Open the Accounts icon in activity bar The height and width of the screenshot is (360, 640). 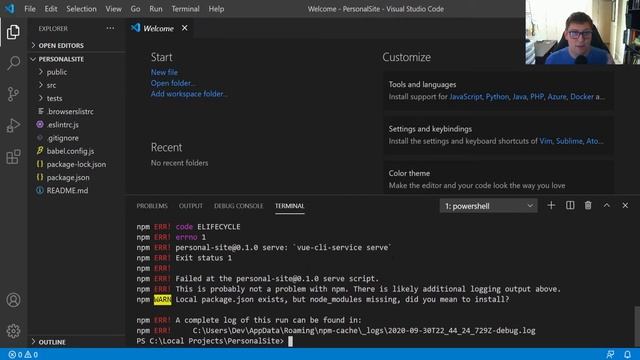click(13, 300)
